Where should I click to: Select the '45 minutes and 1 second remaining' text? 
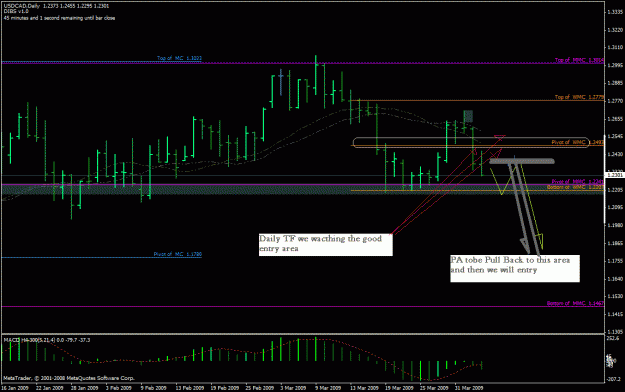pos(59,18)
